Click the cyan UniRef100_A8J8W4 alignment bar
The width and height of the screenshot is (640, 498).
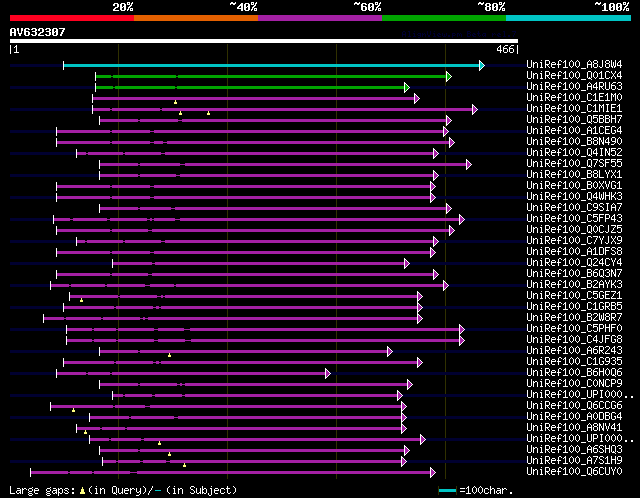point(271,65)
